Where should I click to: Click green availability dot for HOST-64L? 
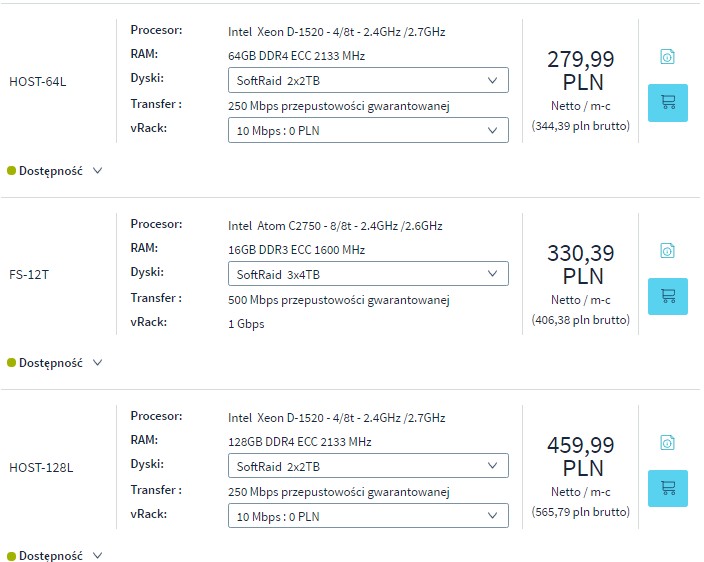pos(12,171)
